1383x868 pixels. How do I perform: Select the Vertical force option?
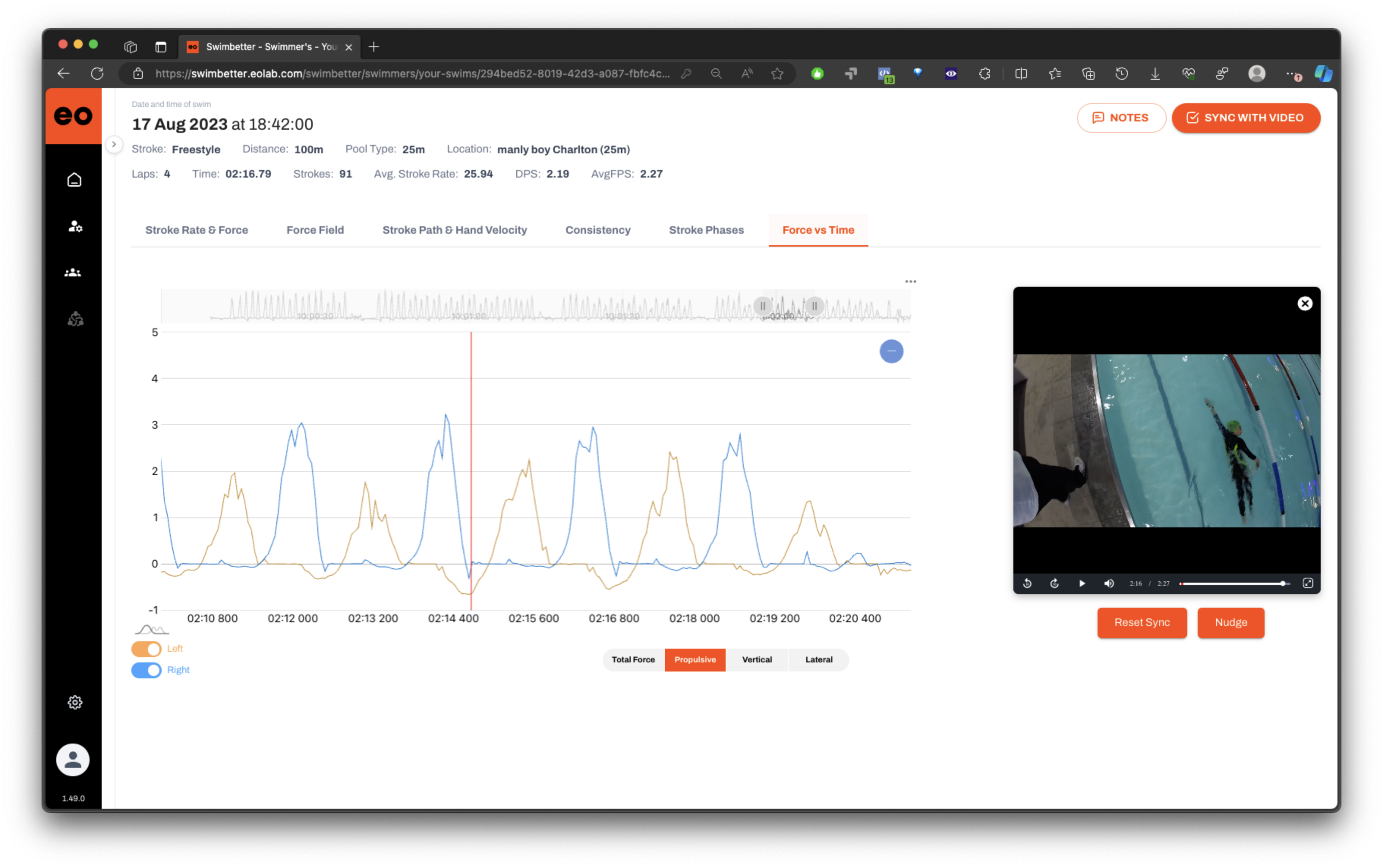[x=757, y=660]
